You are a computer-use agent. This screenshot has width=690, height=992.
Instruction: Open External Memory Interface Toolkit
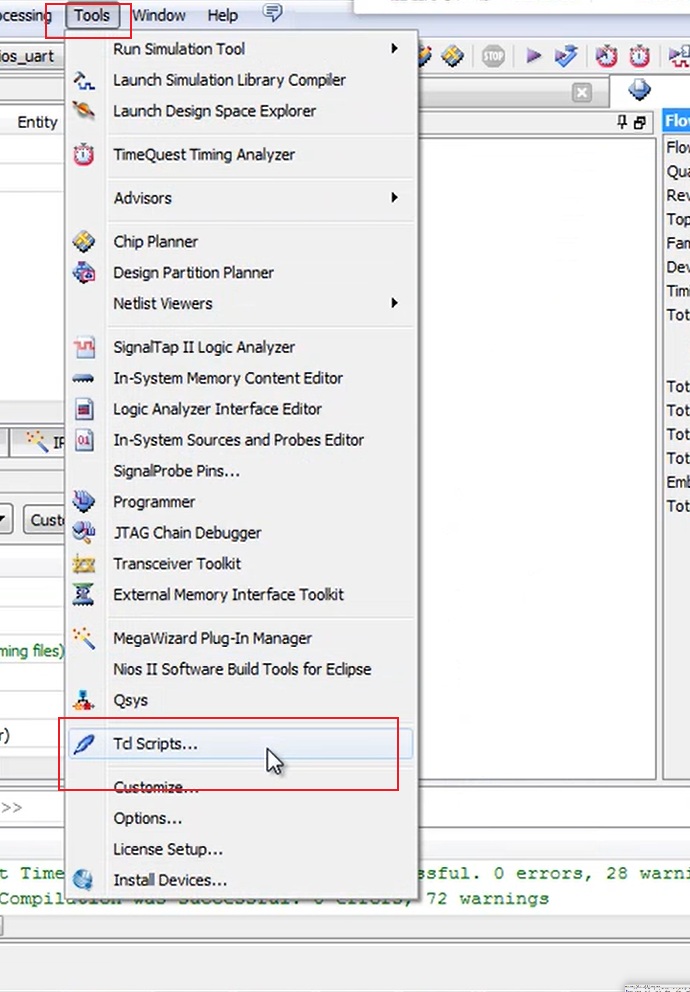(241, 595)
